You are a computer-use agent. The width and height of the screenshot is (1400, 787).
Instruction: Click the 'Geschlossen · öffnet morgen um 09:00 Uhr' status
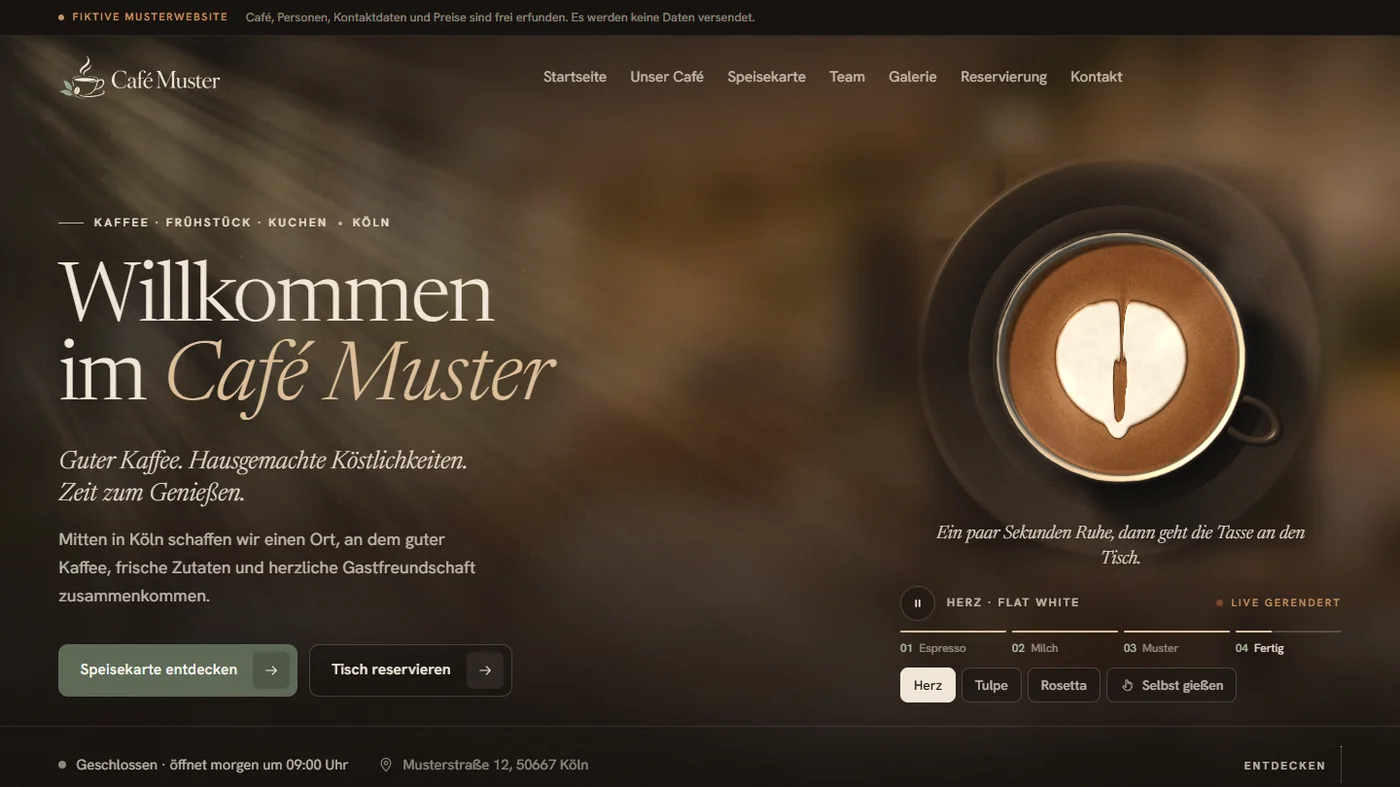(x=212, y=765)
